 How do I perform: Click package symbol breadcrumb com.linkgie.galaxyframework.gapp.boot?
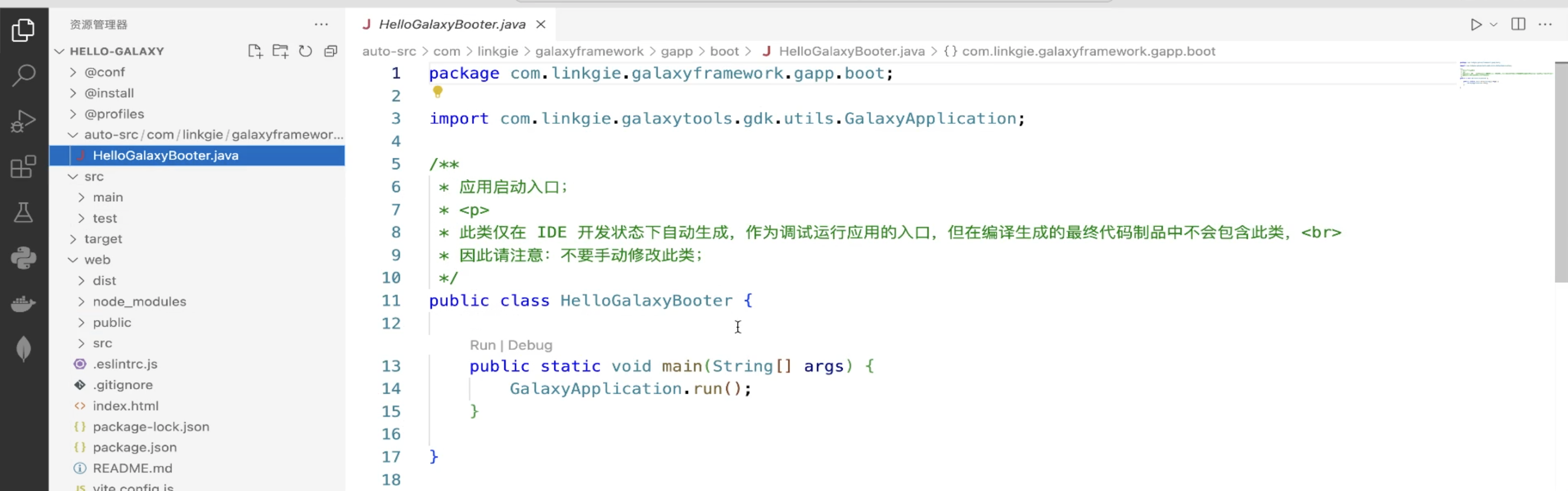[1079, 51]
